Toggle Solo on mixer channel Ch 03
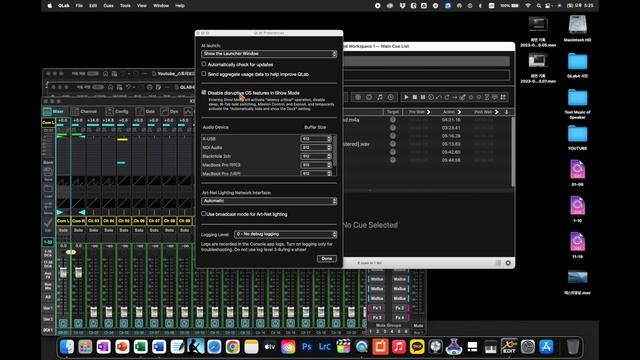Screen dimensions: 640x360 pyautogui.click(x=93, y=230)
